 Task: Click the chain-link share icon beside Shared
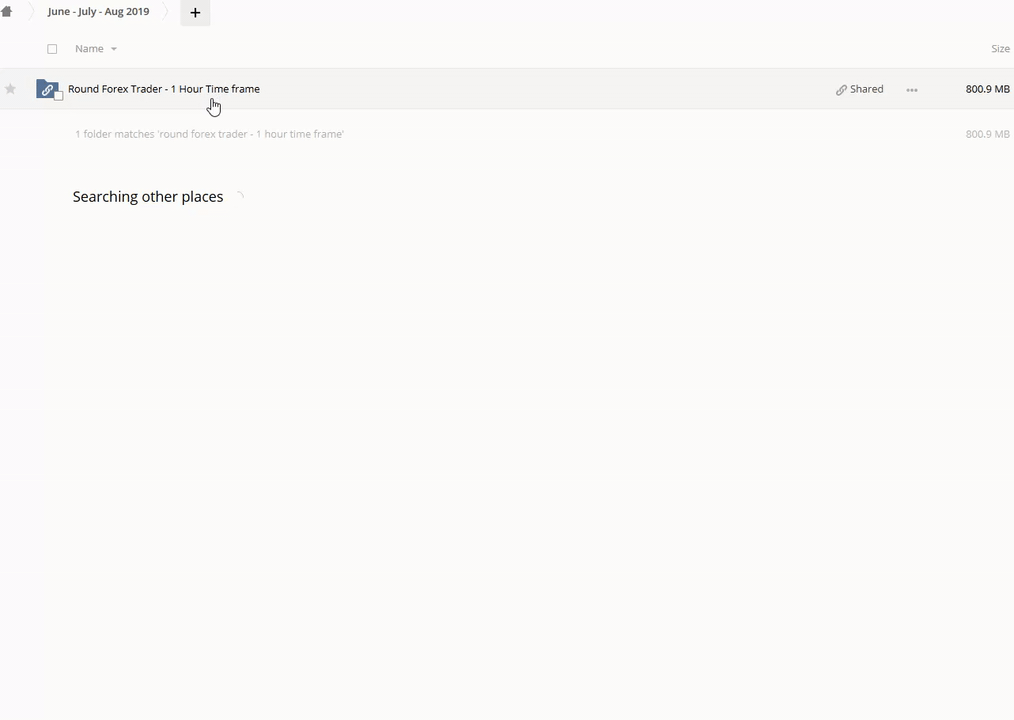point(841,90)
